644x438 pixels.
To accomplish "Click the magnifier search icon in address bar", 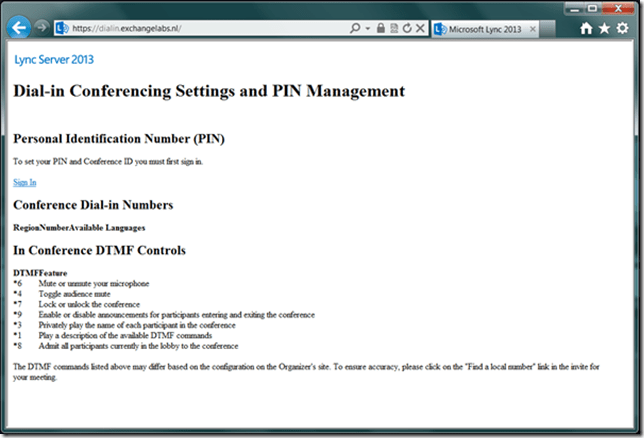I will coord(356,28).
